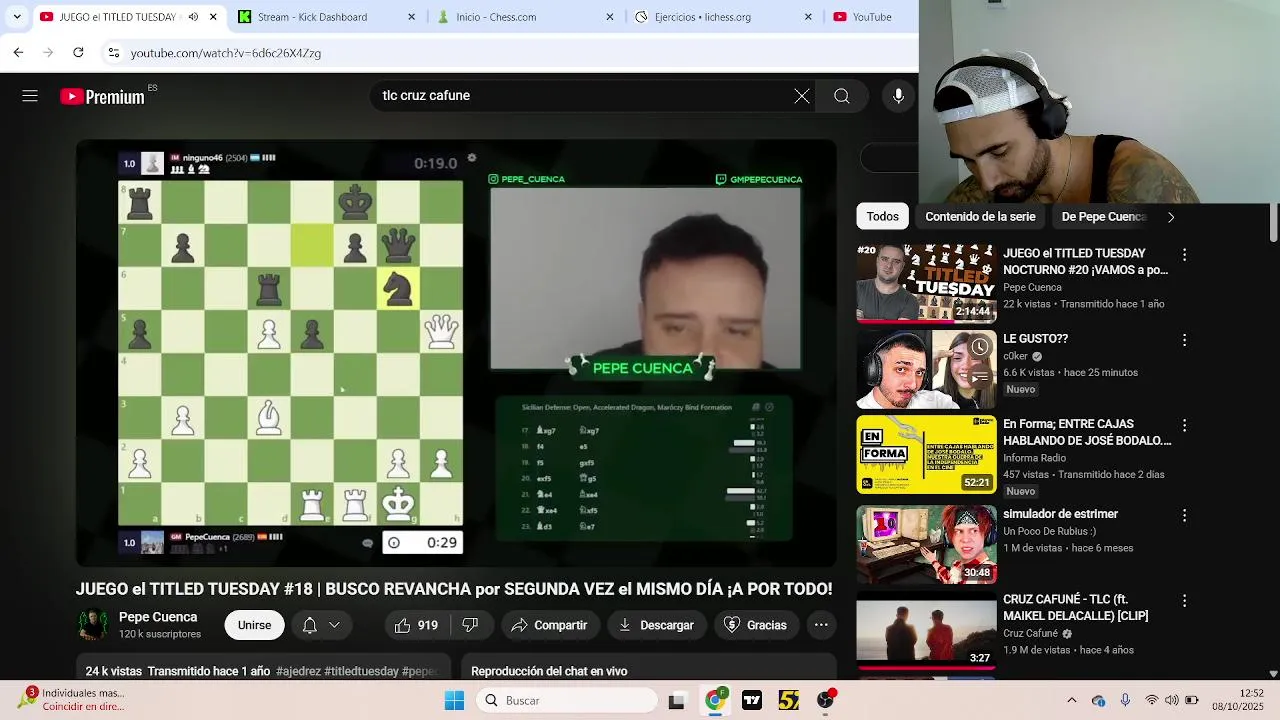1280x720 pixels.
Task: Switch to the YouTube tab
Action: click(871, 17)
